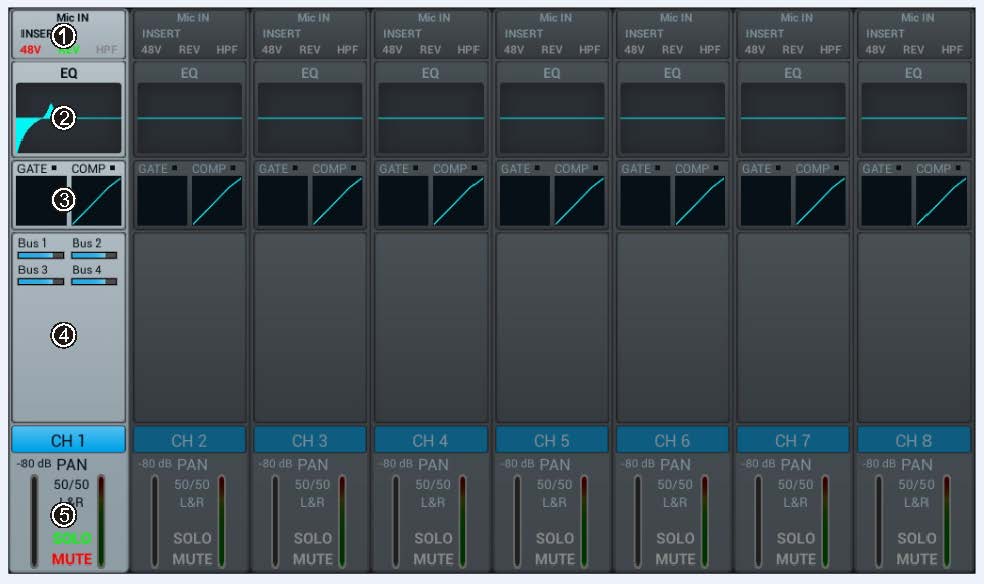The height and width of the screenshot is (584, 985).
Task: Unmute channel 1 with the red MUTE
Action: click(x=72, y=559)
